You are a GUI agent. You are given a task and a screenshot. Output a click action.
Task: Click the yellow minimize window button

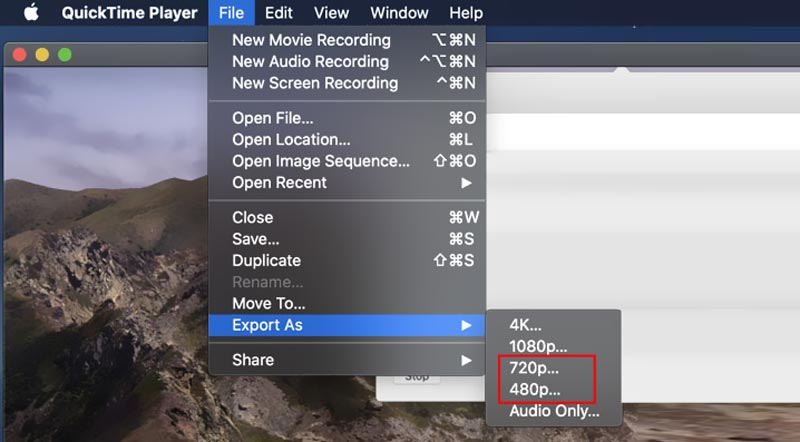click(42, 55)
